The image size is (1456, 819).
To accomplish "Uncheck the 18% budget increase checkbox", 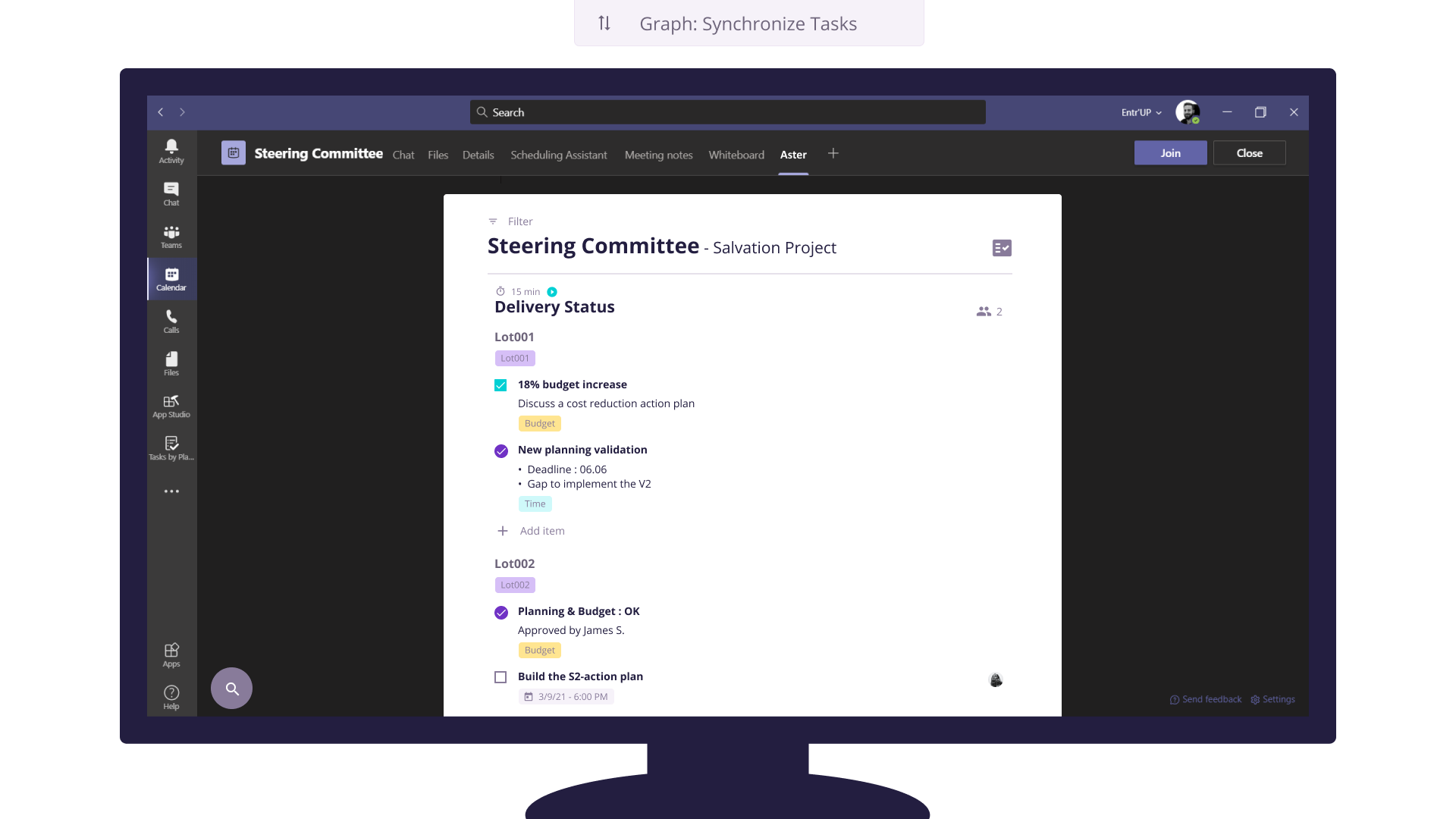I will tap(500, 385).
